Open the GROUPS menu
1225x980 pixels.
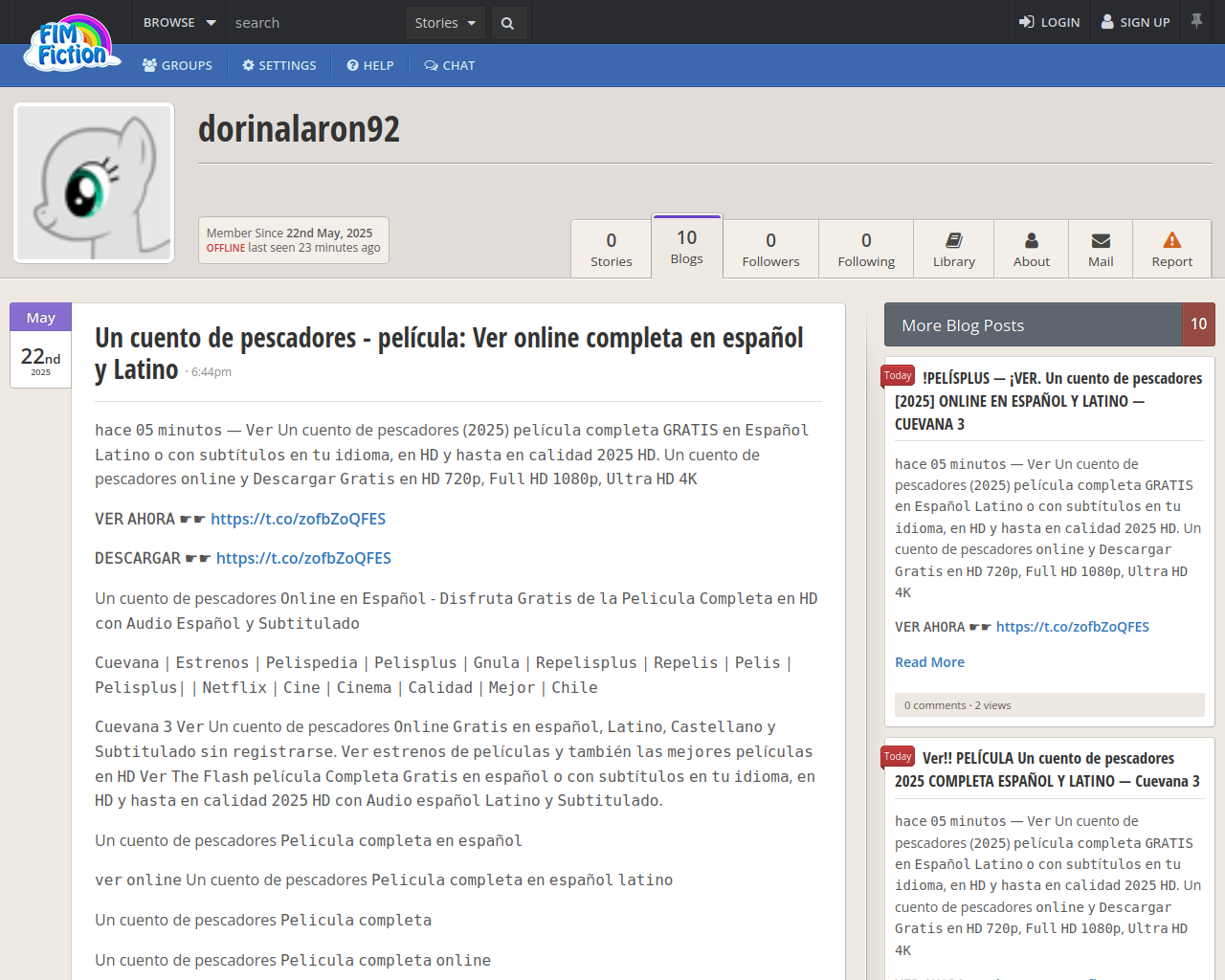point(177,65)
